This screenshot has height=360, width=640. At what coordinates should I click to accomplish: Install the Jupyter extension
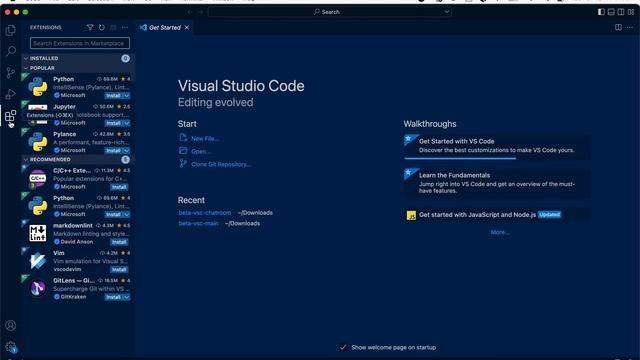coord(113,123)
